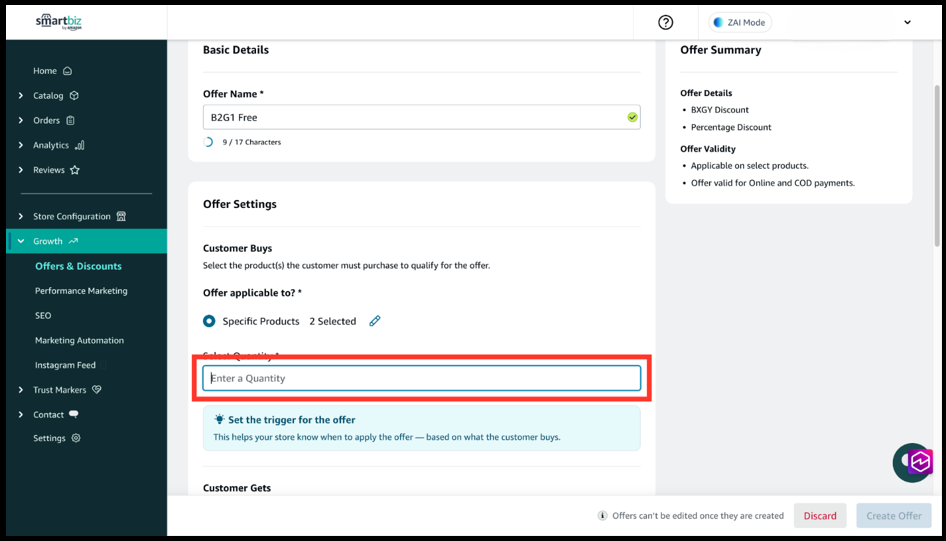Toggle the ZAI Mode switch
Viewport: 946px width, 541px height.
click(719, 23)
